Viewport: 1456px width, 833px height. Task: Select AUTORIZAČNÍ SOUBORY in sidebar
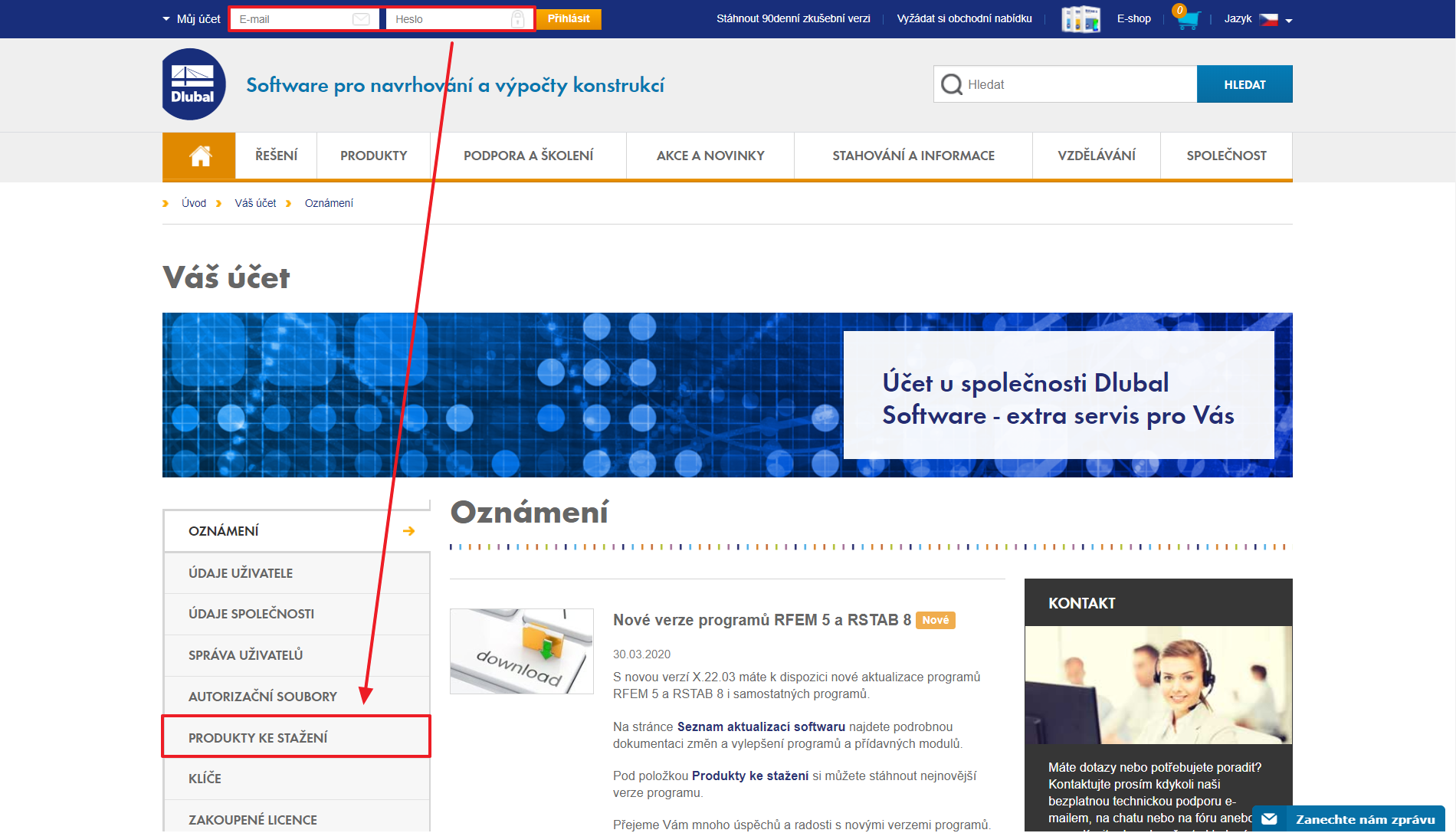[297, 697]
